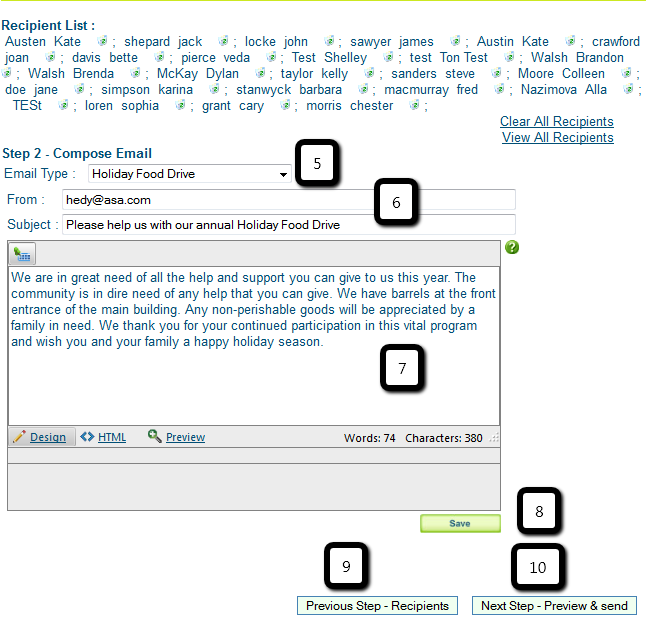This screenshot has width=666, height=624.
Task: Go to Previous Step - Recipients
Action: (x=377, y=606)
